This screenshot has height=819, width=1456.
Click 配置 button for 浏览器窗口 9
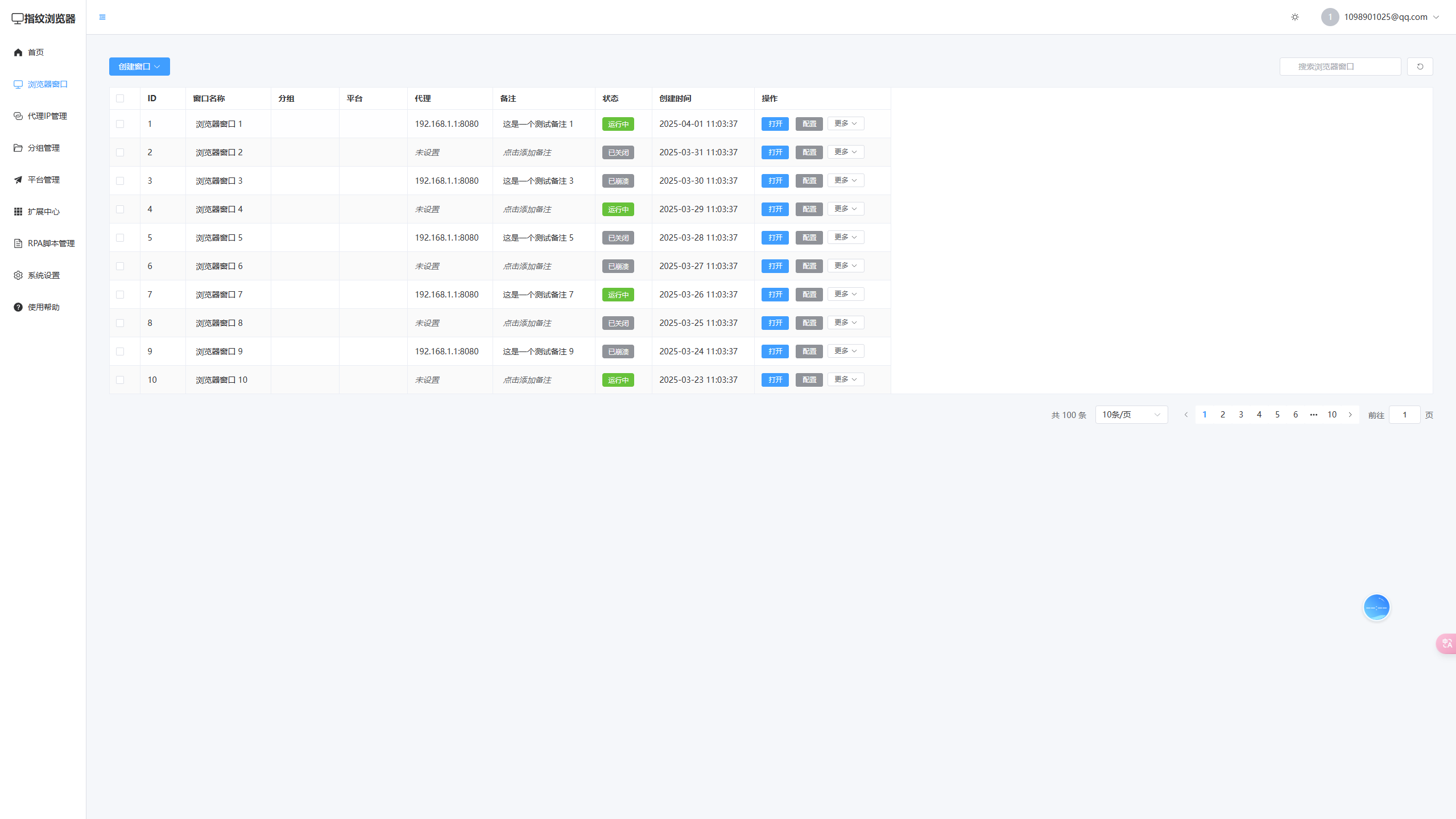(809, 351)
